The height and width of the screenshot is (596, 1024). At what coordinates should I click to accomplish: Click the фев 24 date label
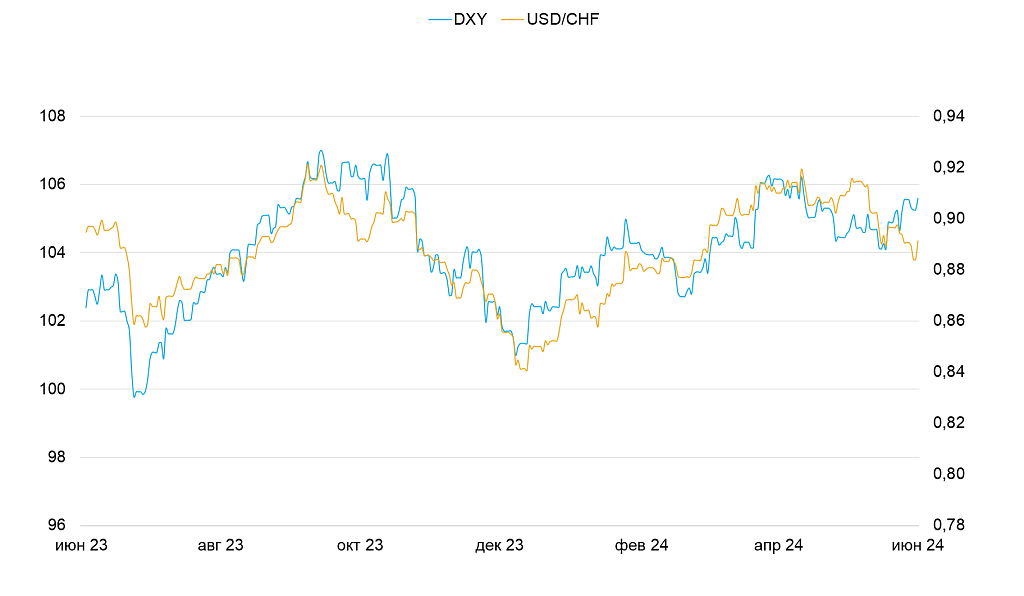tap(641, 545)
